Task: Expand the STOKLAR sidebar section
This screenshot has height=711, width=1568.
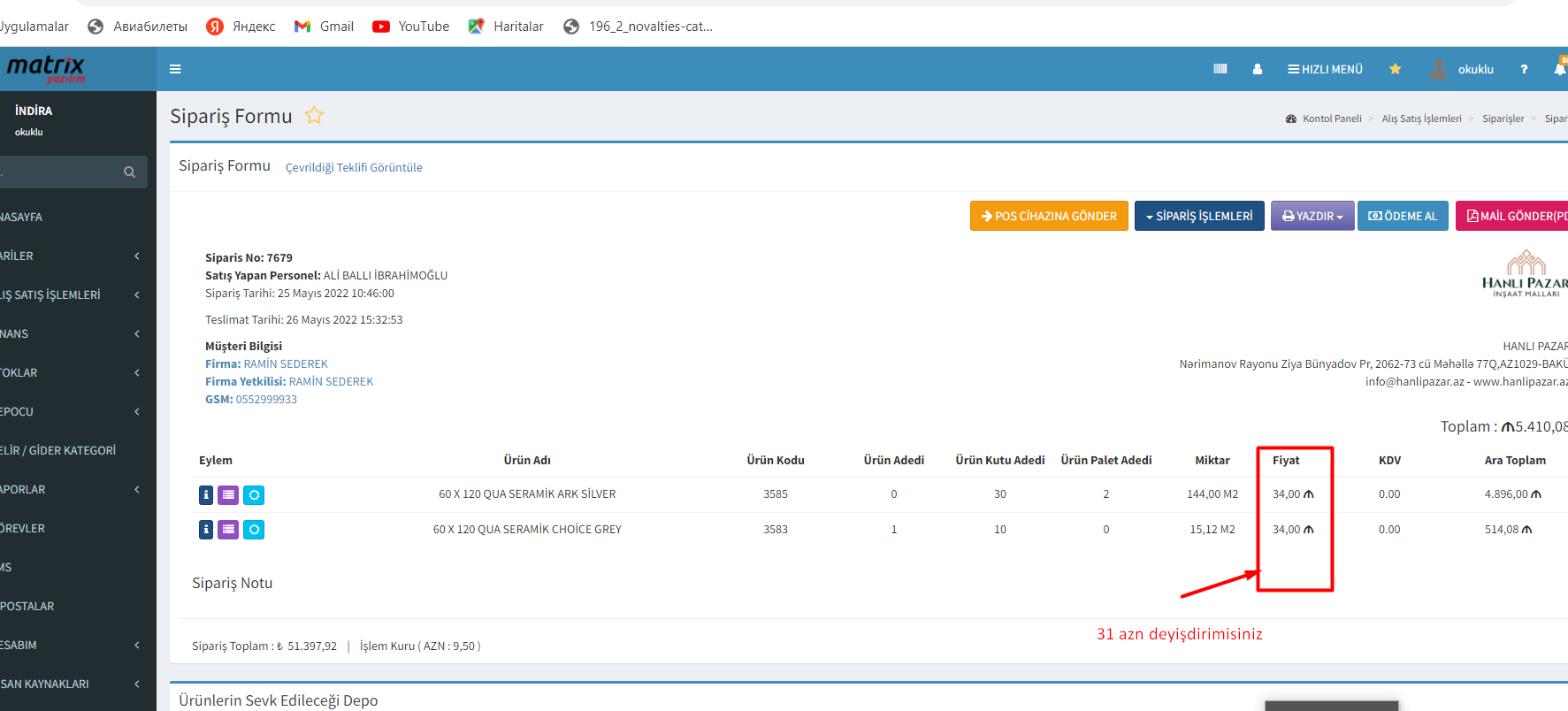Action: point(71,372)
